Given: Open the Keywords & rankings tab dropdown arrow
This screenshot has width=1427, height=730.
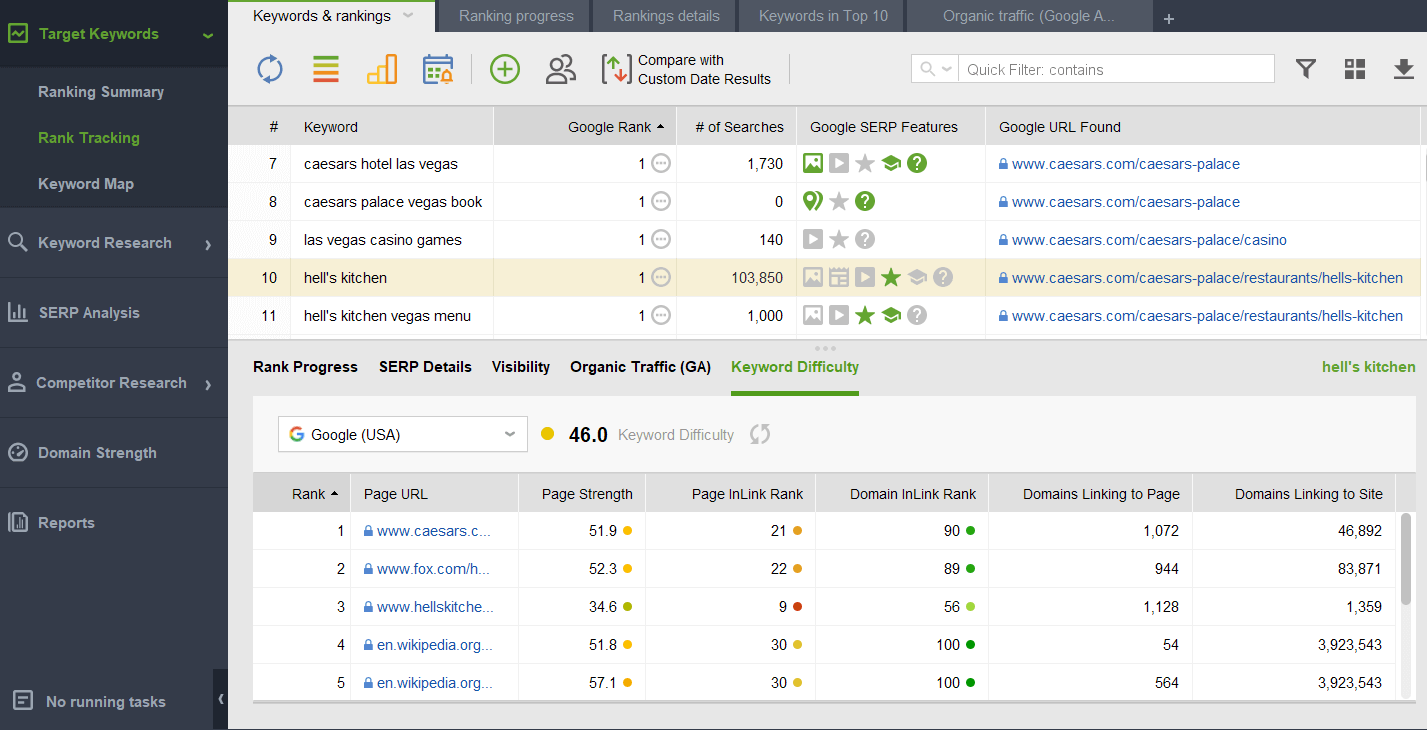Looking at the screenshot, I should [x=408, y=16].
